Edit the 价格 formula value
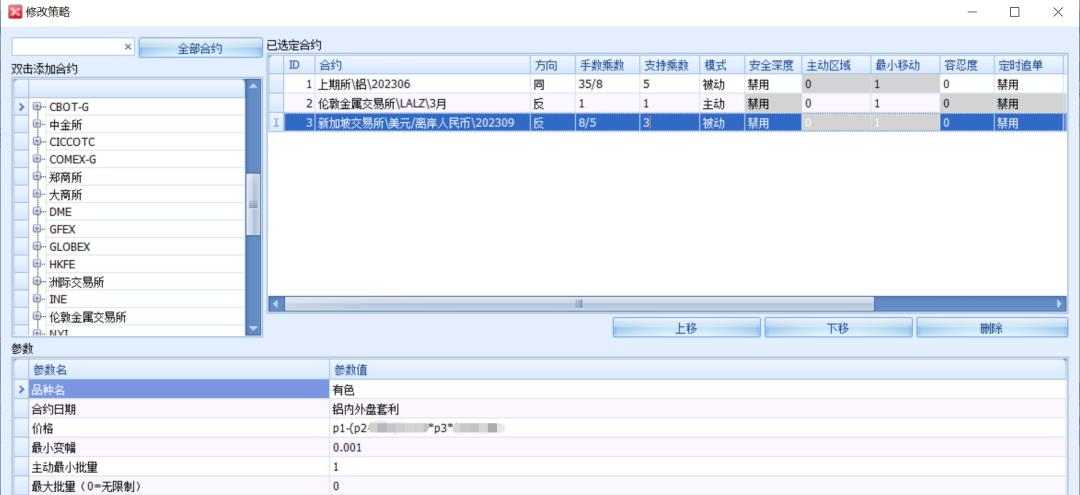 tap(698, 428)
